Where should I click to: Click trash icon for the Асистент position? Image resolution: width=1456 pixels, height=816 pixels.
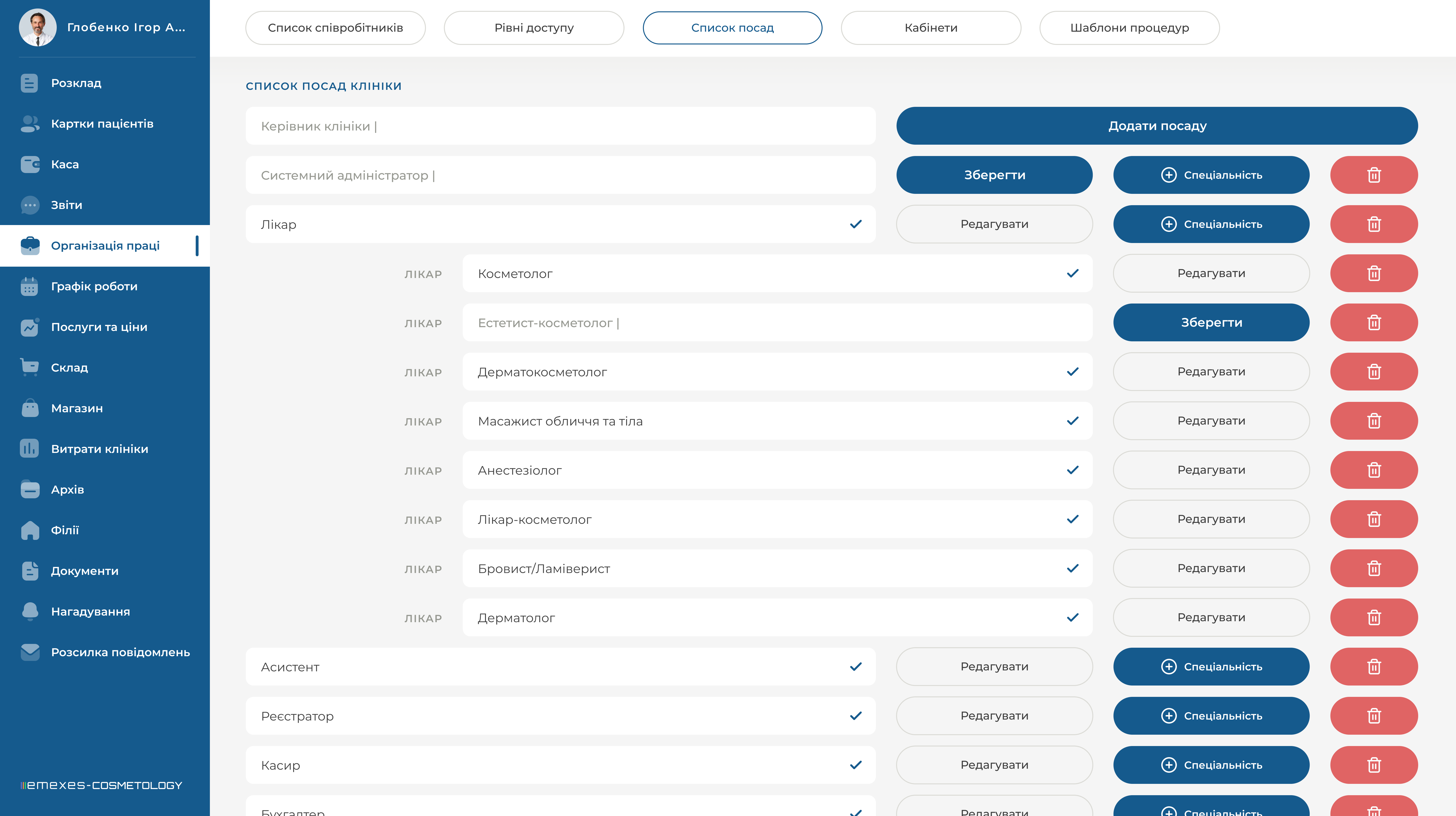1374,667
